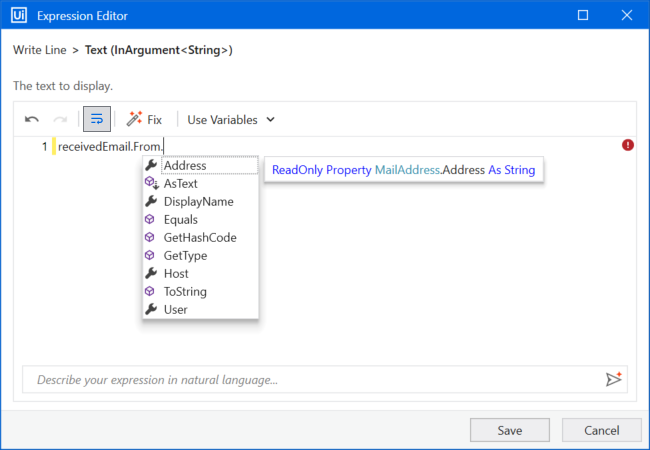
Task: Maximize the Expression Editor window
Action: (582, 16)
